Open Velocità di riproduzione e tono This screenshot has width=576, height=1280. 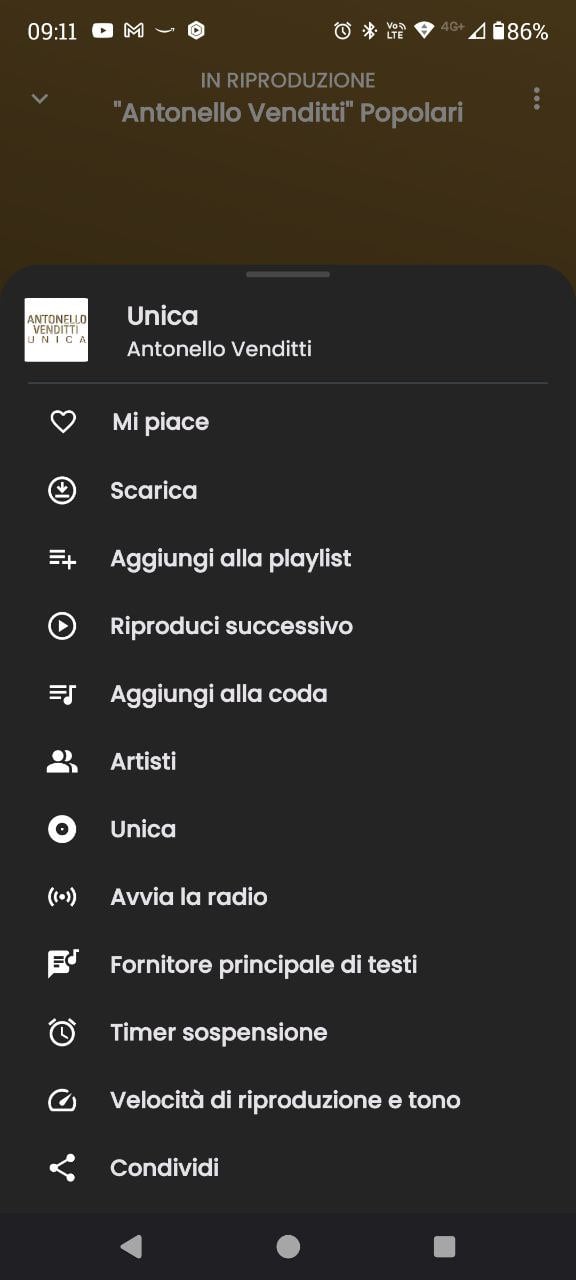pos(288,1100)
